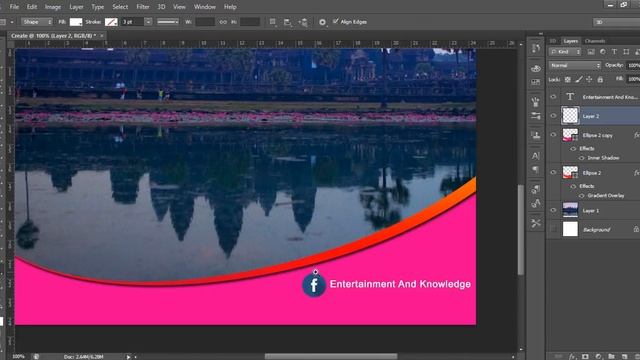Filter layers by adjustment type icon

(x=602, y=52)
